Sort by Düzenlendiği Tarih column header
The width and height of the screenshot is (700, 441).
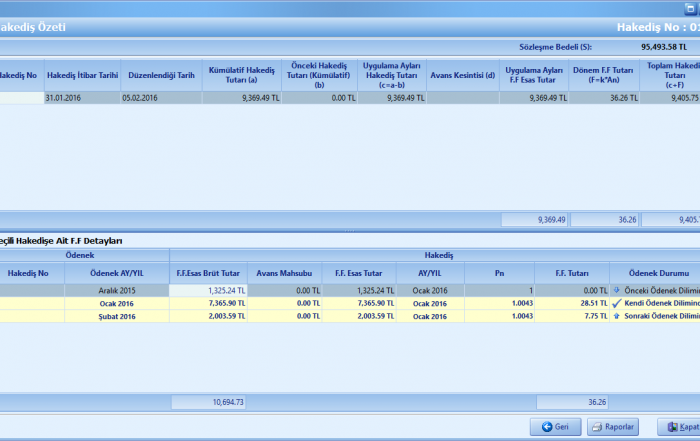159,74
